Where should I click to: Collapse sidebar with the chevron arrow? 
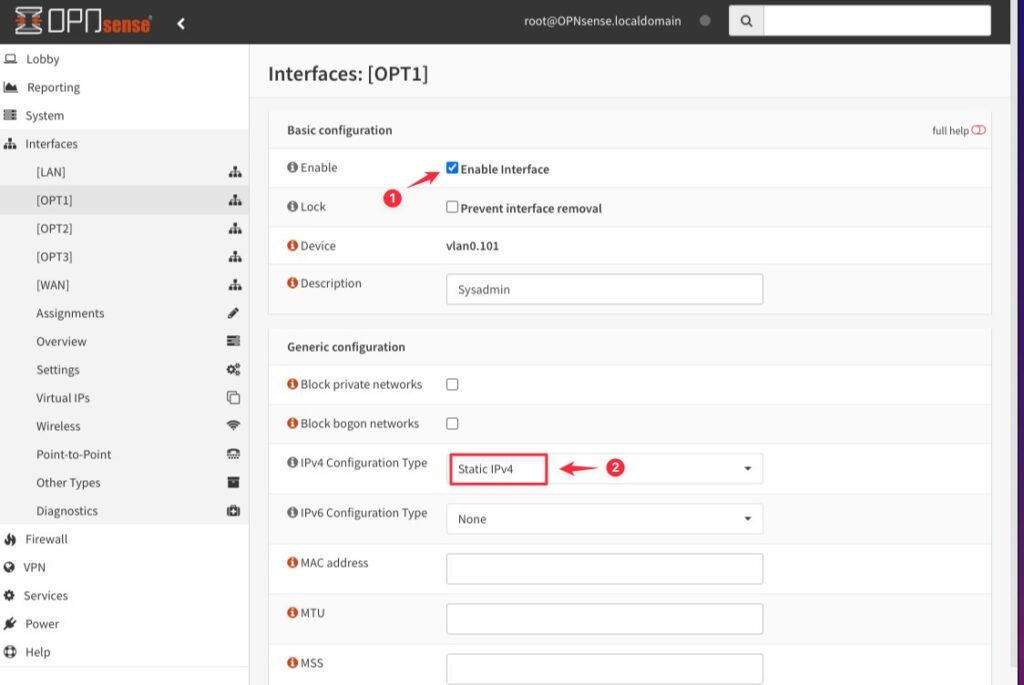[x=181, y=24]
